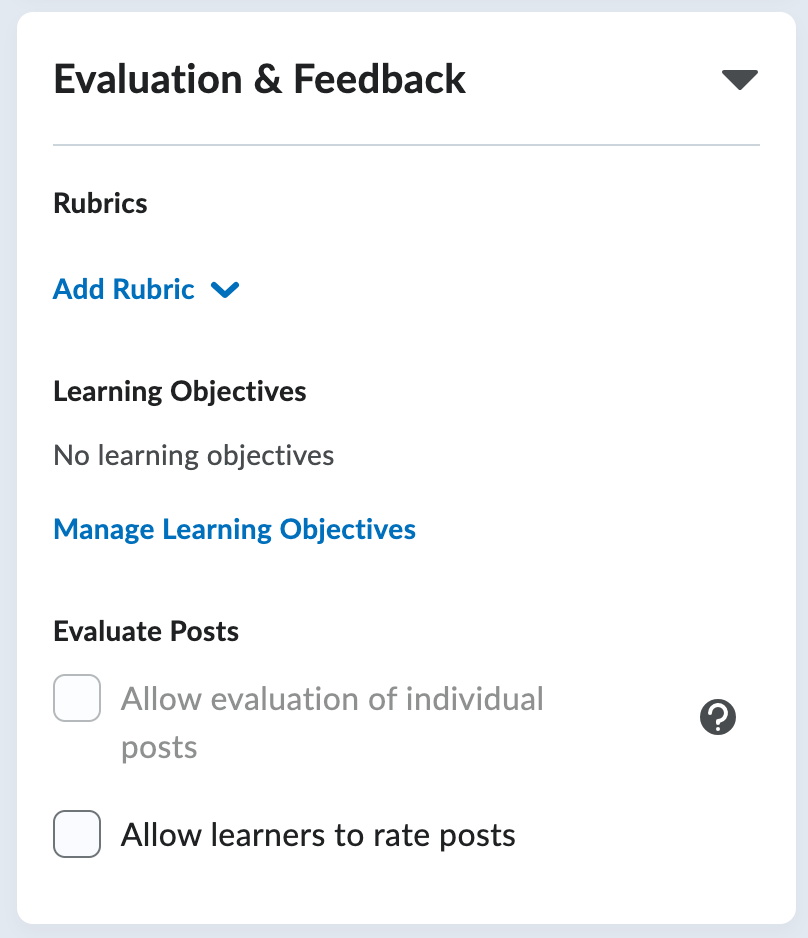This screenshot has width=808, height=938.
Task: Check Allow evaluation of individual posts box
Action: tap(77, 698)
